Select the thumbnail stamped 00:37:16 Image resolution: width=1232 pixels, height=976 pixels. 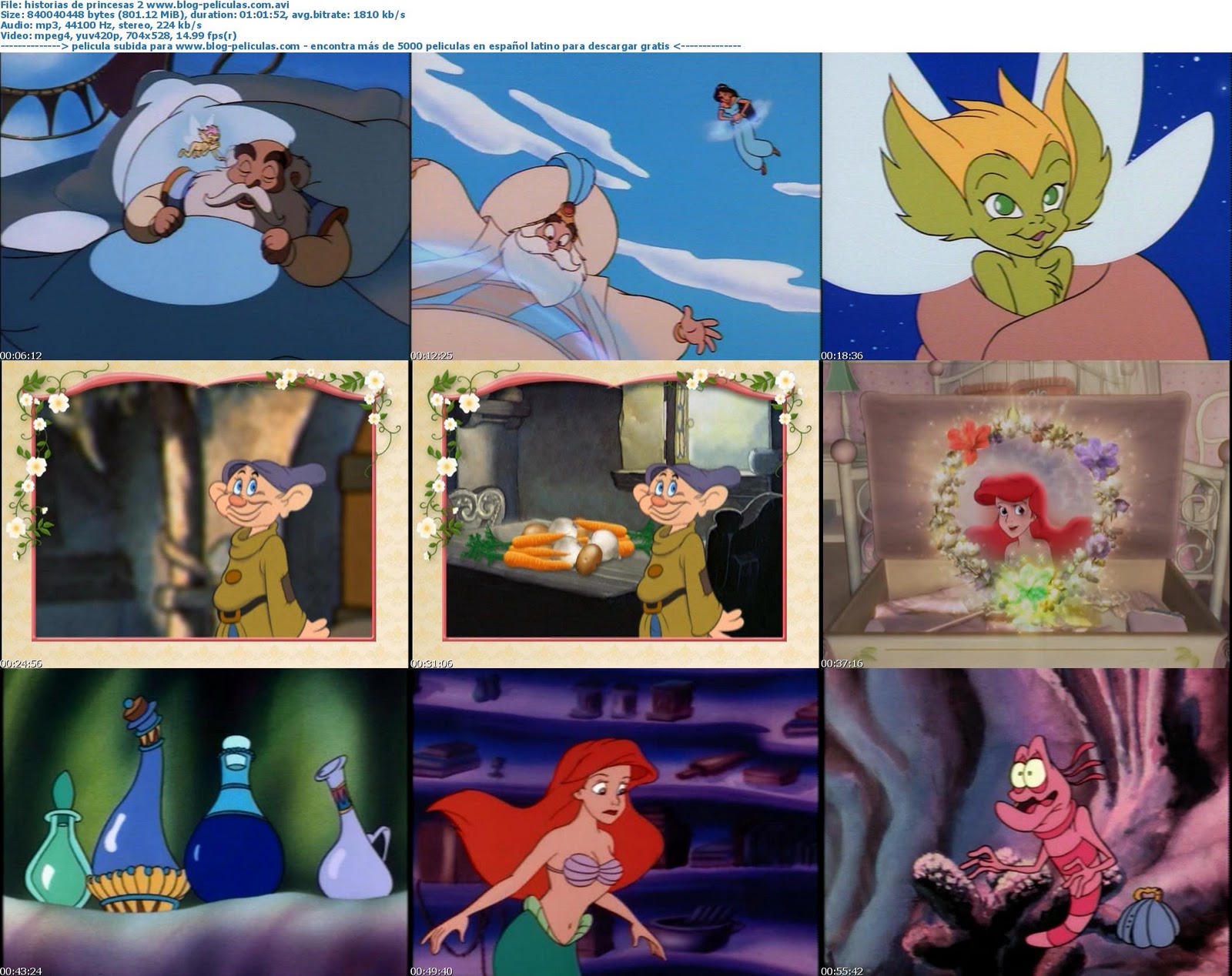tap(1026, 514)
